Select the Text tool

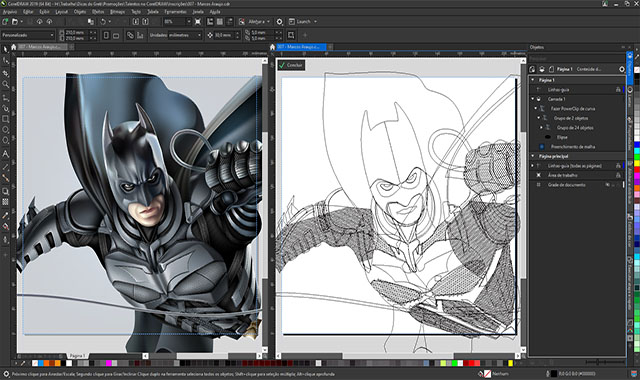click(5, 154)
